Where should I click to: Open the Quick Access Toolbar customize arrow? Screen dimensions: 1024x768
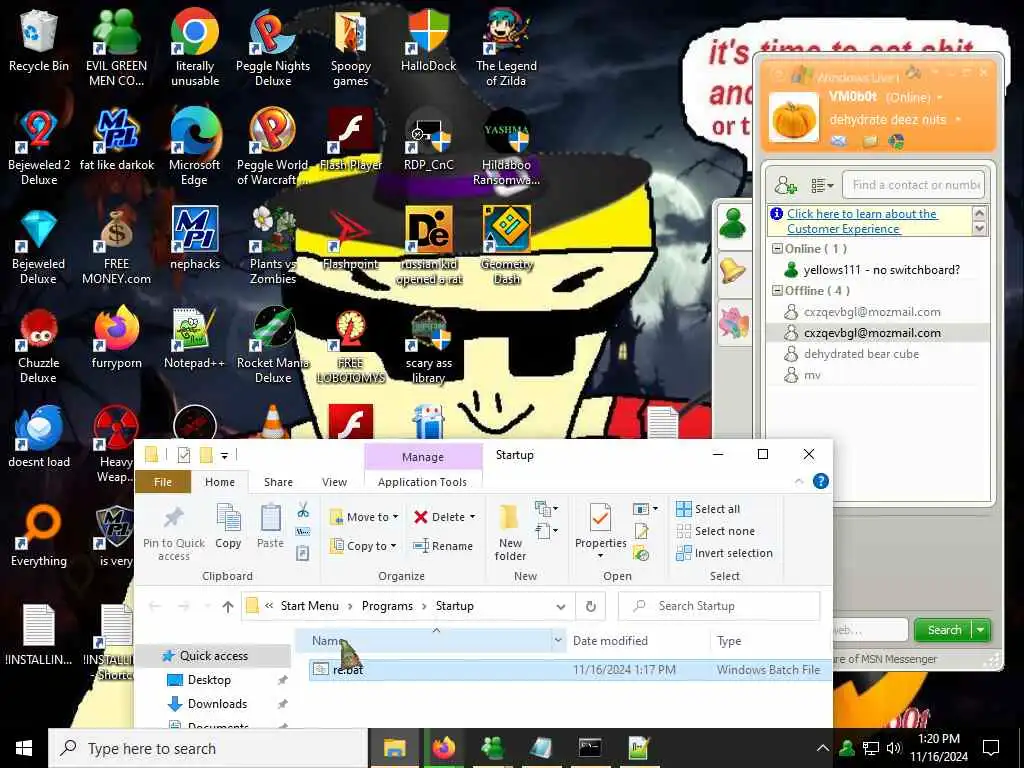(x=224, y=455)
